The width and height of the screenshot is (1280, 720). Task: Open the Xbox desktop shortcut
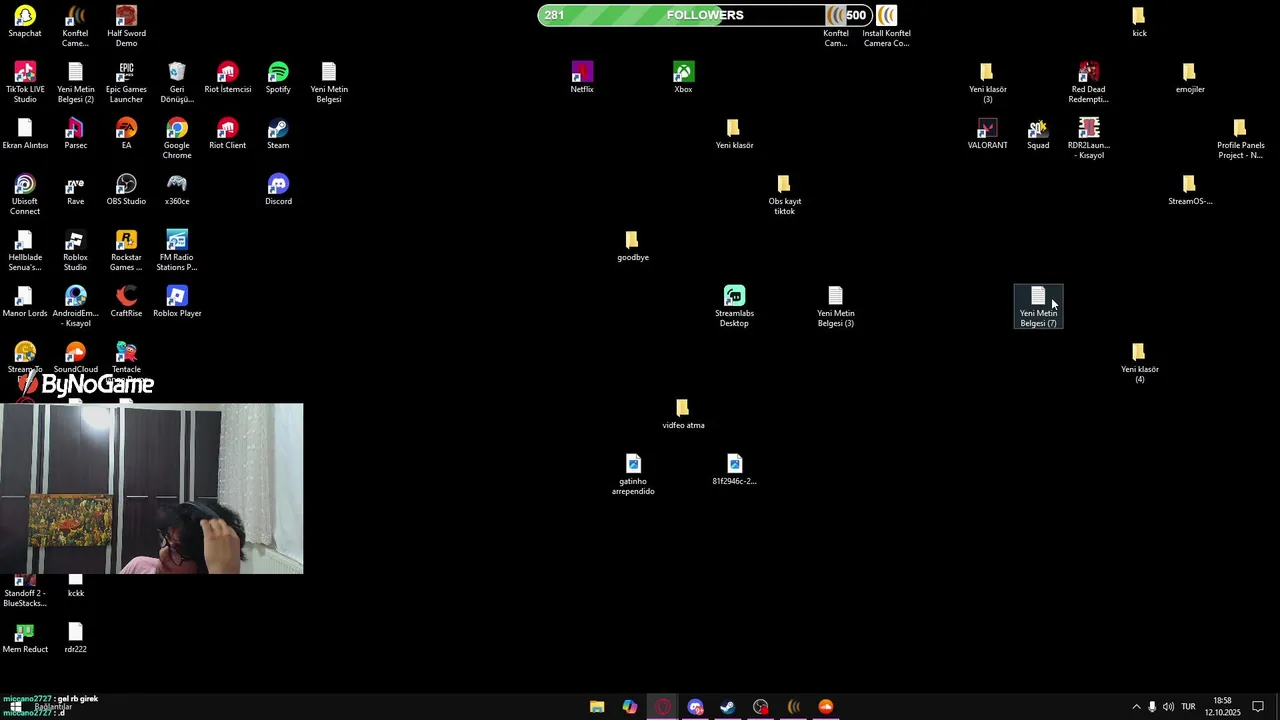tap(683, 79)
